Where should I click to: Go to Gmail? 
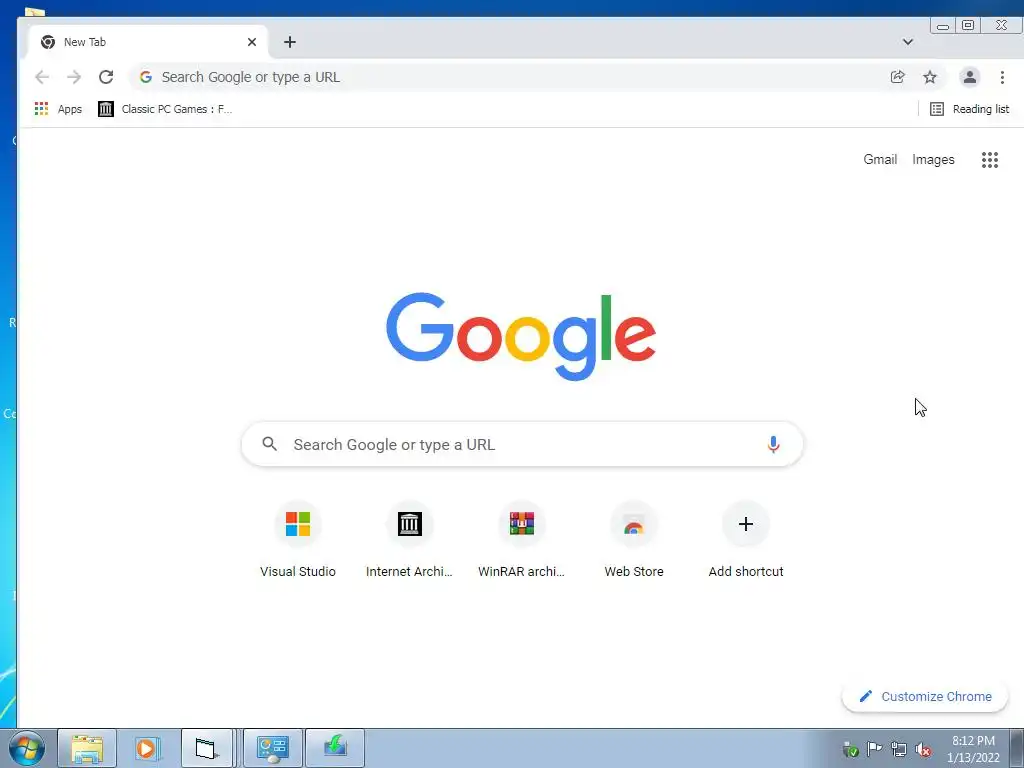click(880, 159)
